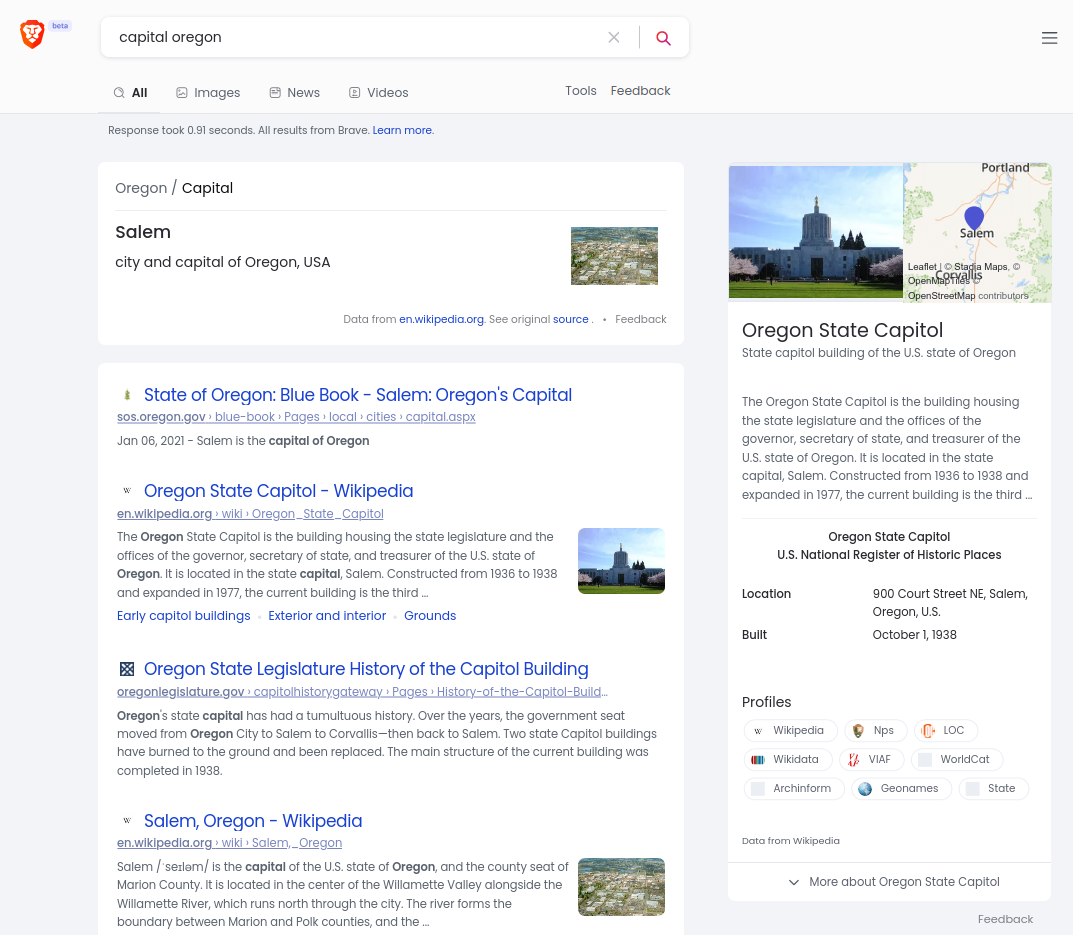Clear the search query with the X icon
The height and width of the screenshot is (935, 1073).
pyautogui.click(x=614, y=38)
